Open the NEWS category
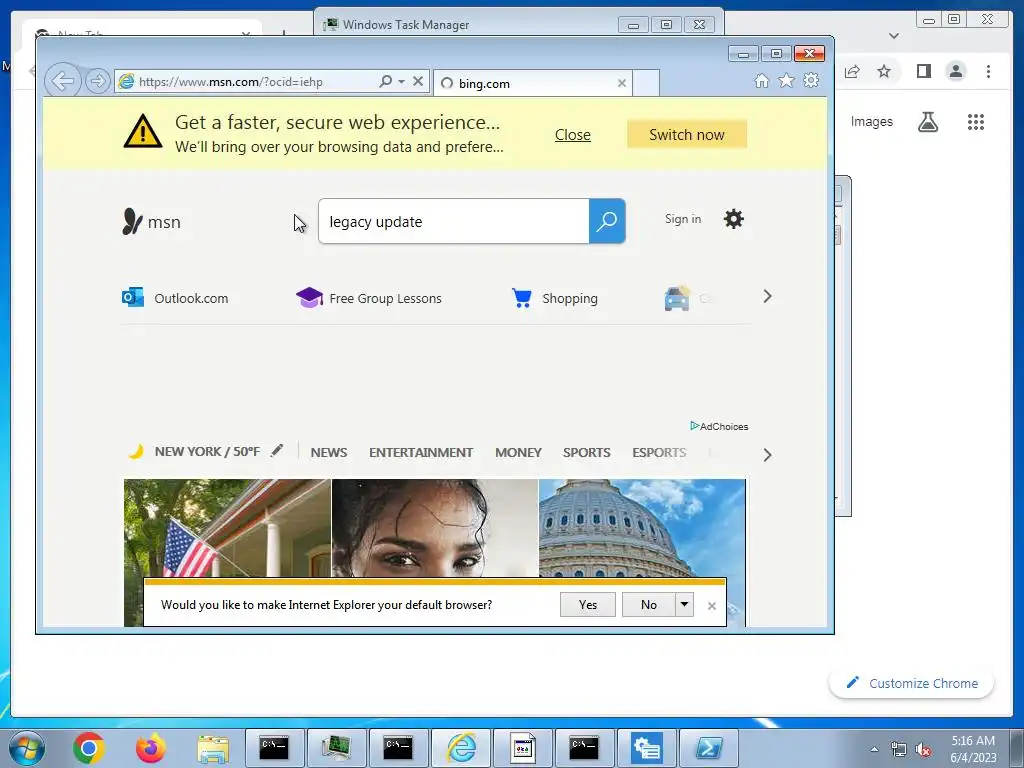The width and height of the screenshot is (1024, 768). pyautogui.click(x=328, y=452)
